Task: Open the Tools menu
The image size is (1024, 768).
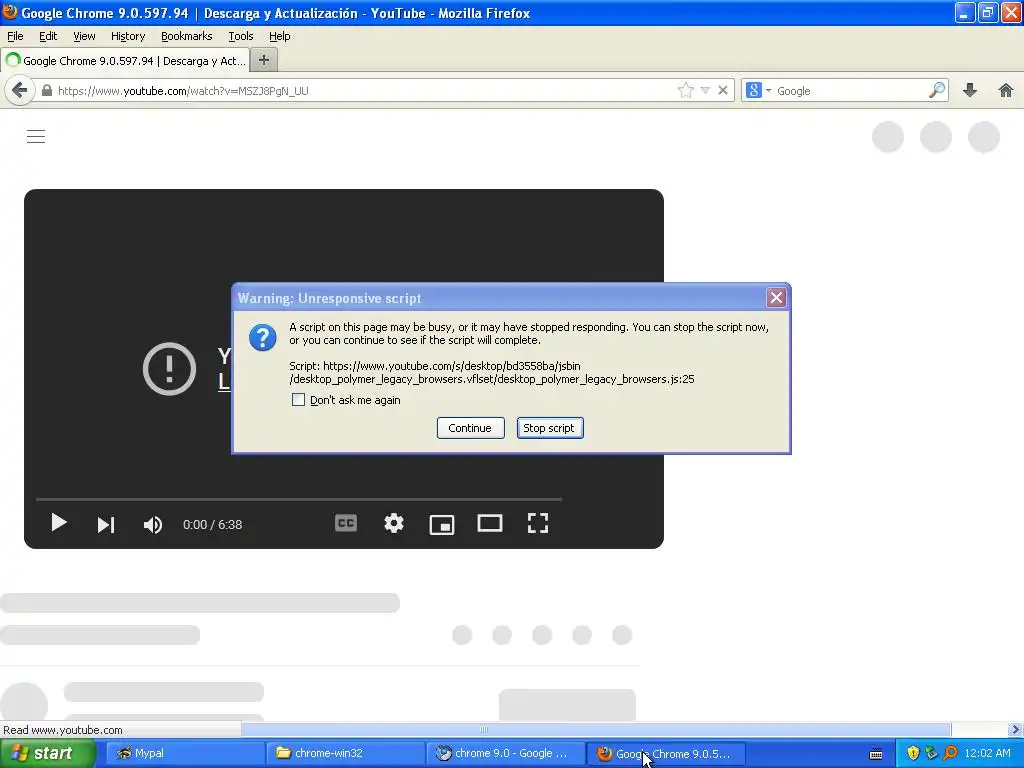Action: pos(240,36)
